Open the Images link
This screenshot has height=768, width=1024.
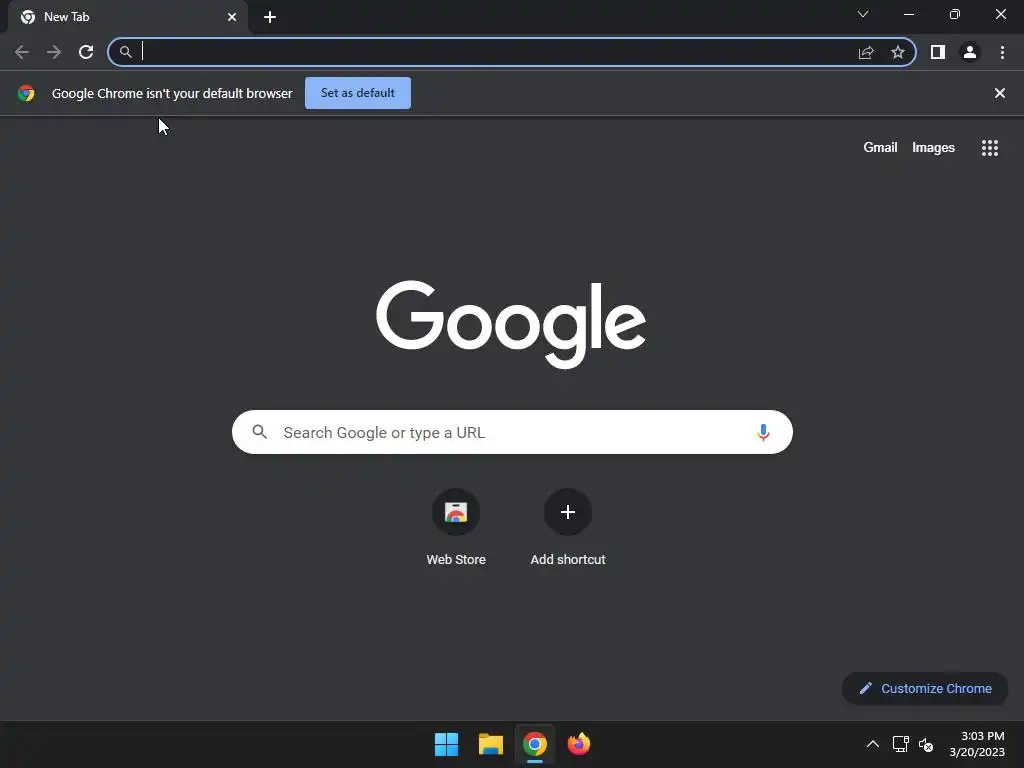tap(933, 148)
